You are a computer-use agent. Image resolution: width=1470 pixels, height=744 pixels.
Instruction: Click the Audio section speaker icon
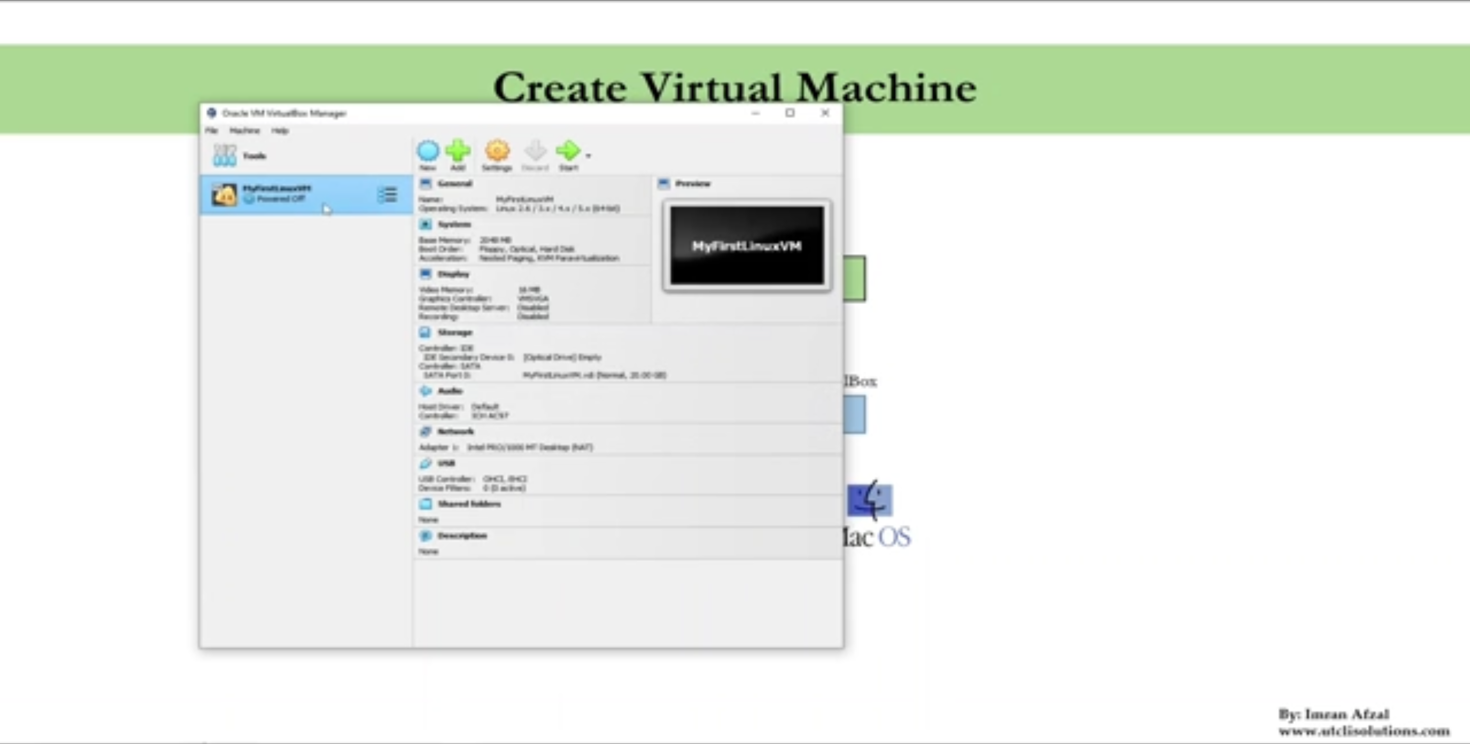(x=426, y=391)
